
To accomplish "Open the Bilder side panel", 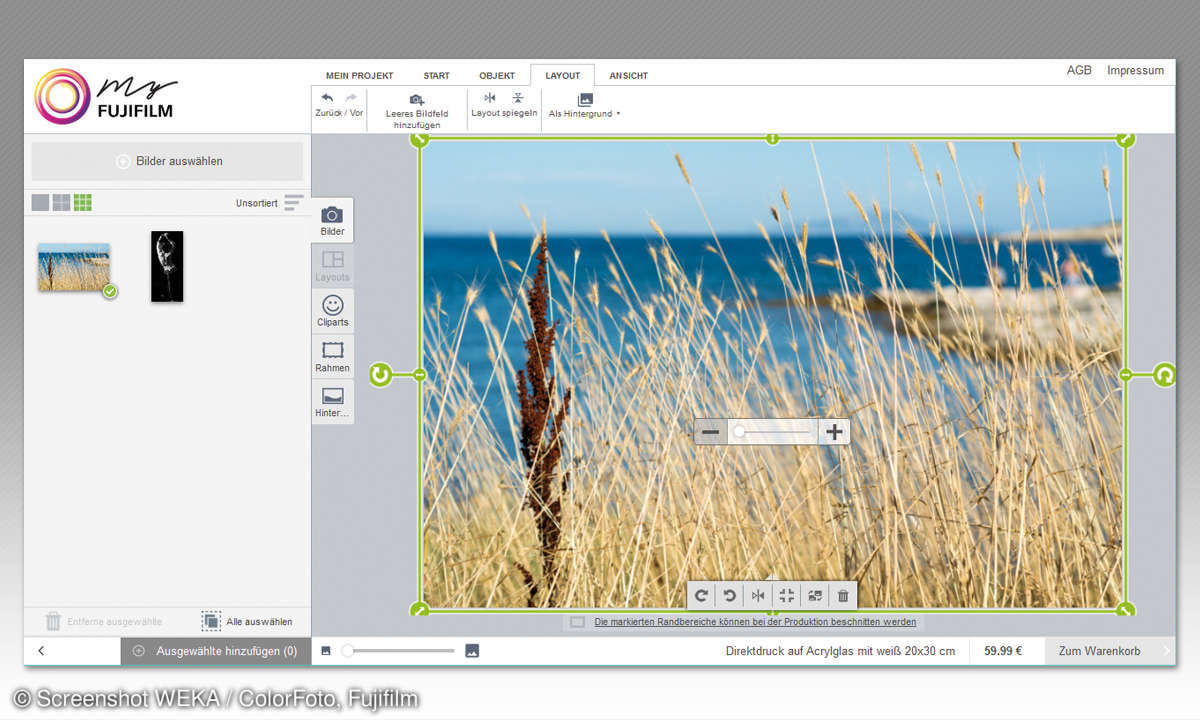I will (333, 221).
